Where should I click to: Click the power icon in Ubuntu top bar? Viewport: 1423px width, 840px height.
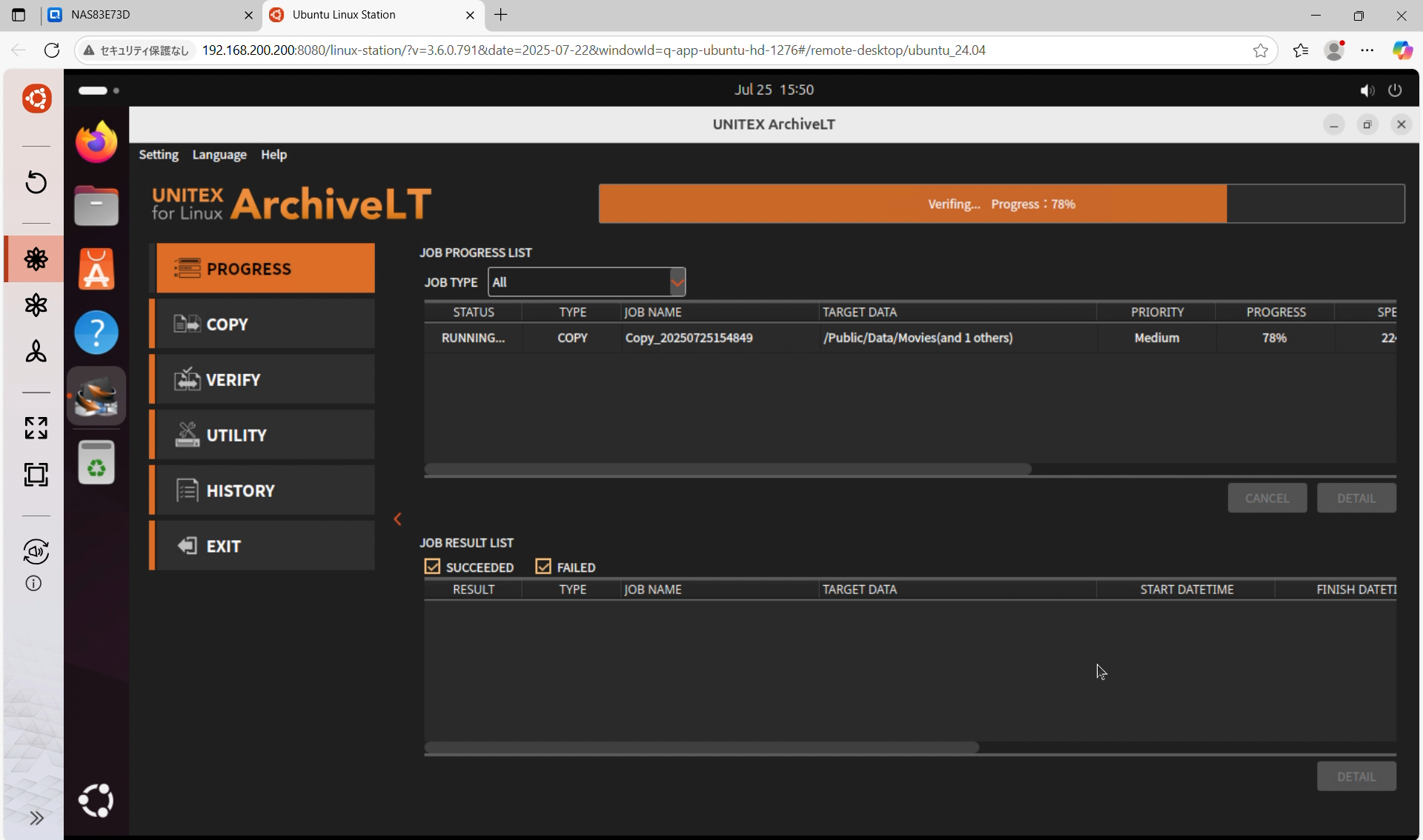click(x=1395, y=90)
